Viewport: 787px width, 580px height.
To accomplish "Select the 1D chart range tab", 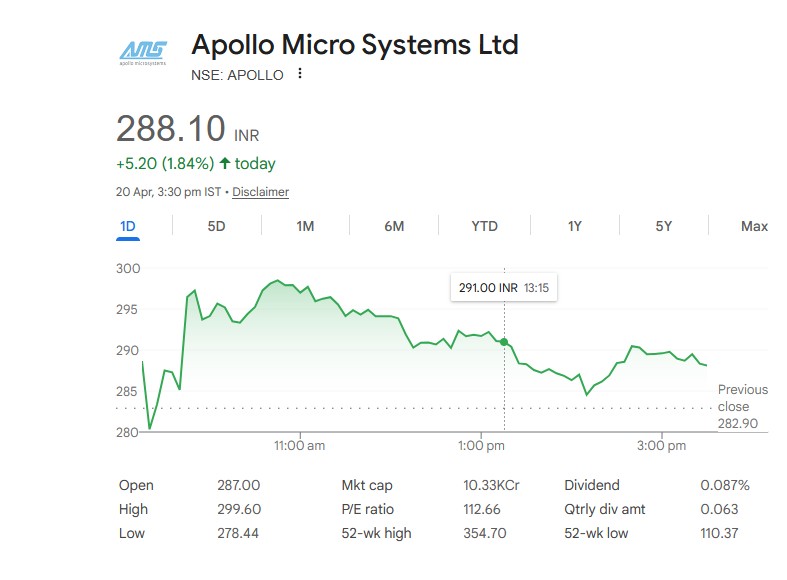I will [x=128, y=226].
